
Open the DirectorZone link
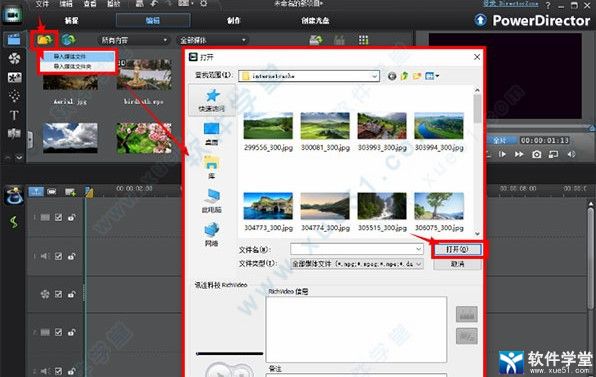[x=510, y=3]
